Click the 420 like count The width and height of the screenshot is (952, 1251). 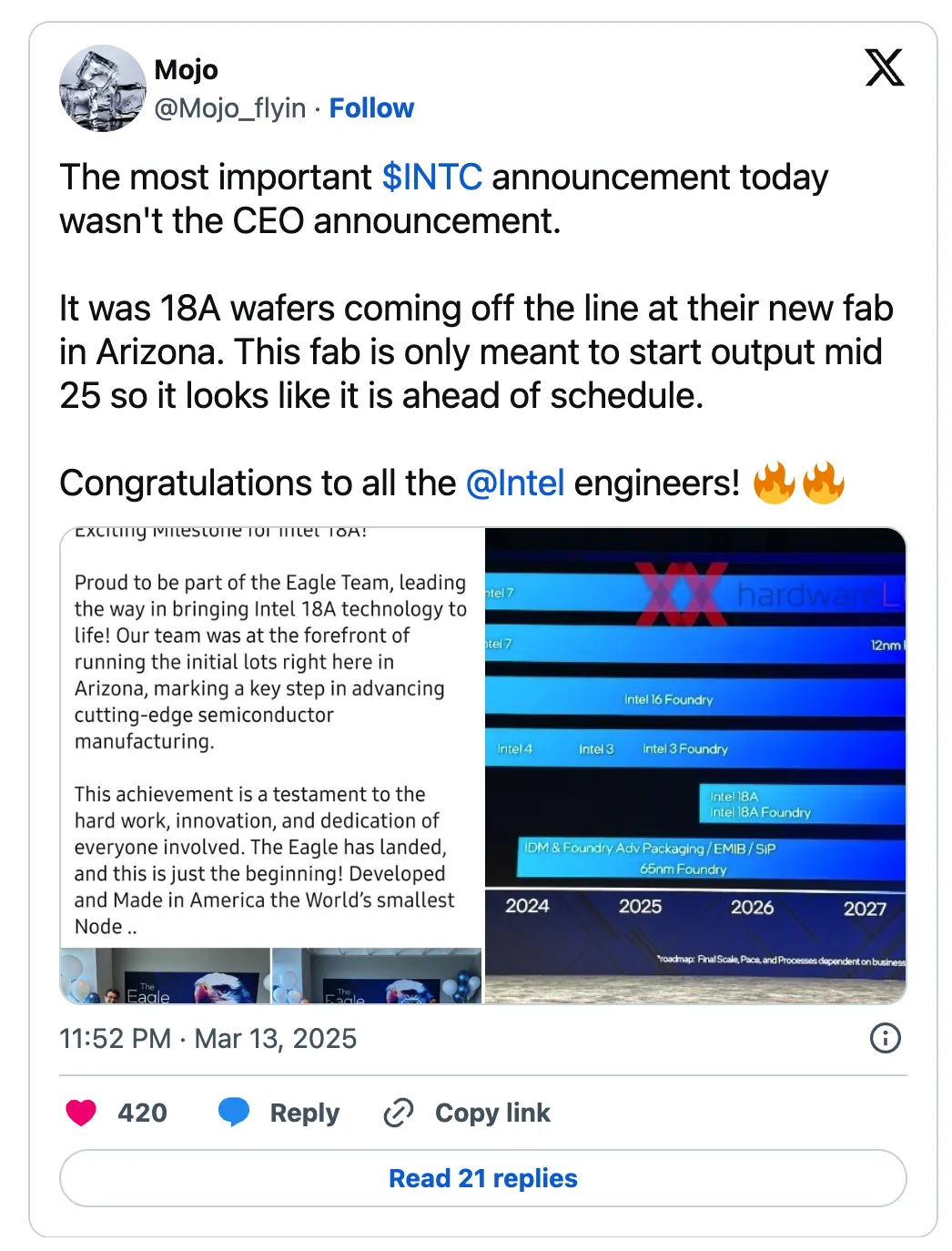(x=140, y=1112)
